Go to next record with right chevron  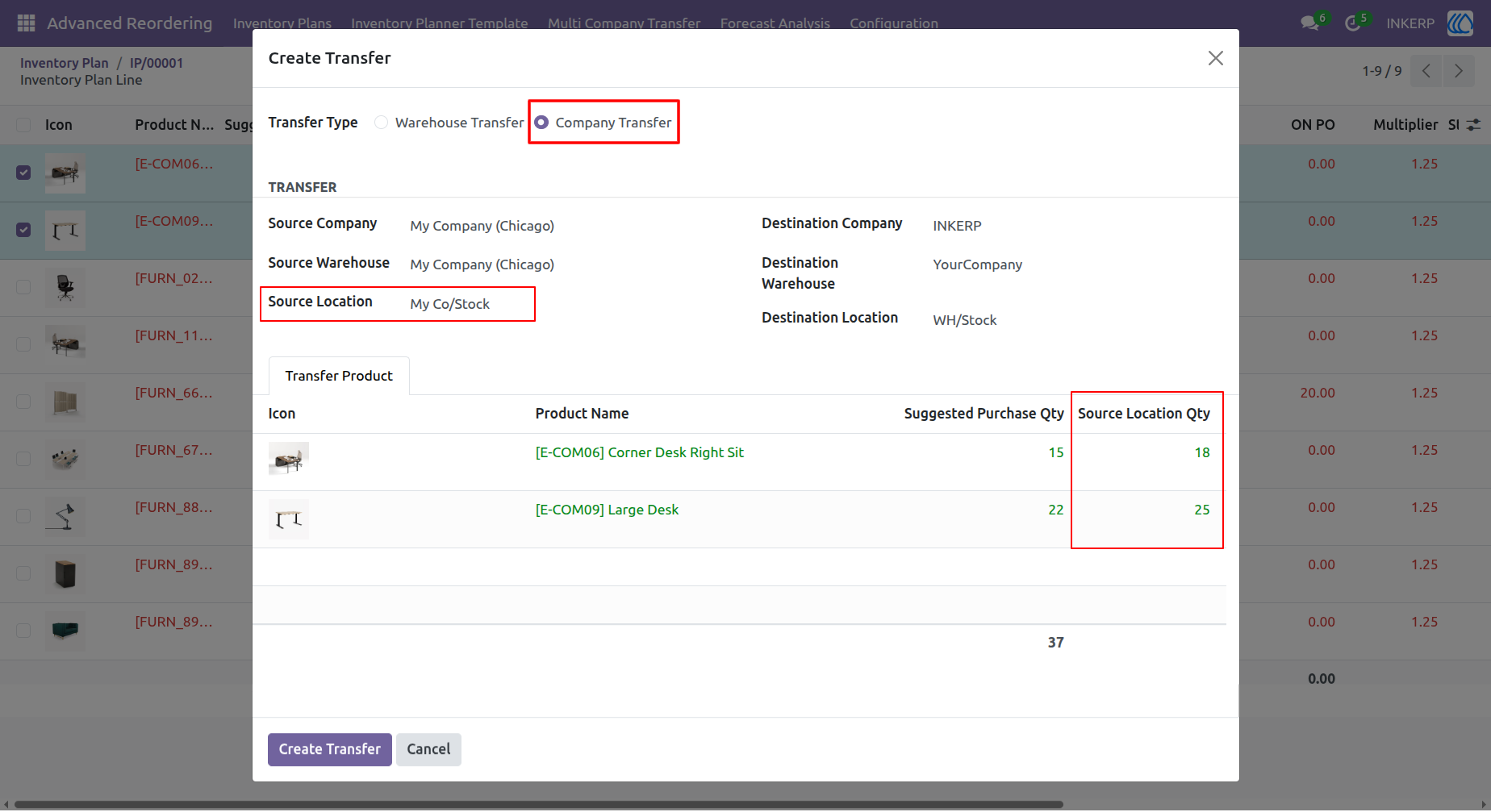[1458, 71]
